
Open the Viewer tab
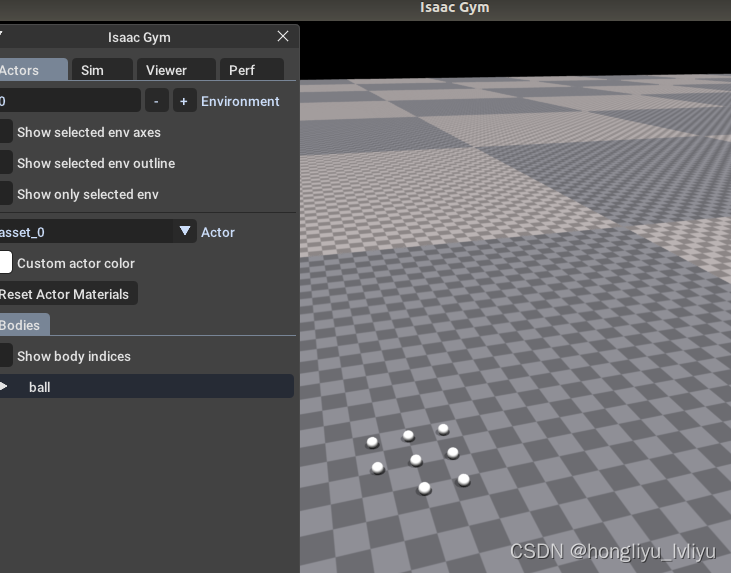point(176,70)
